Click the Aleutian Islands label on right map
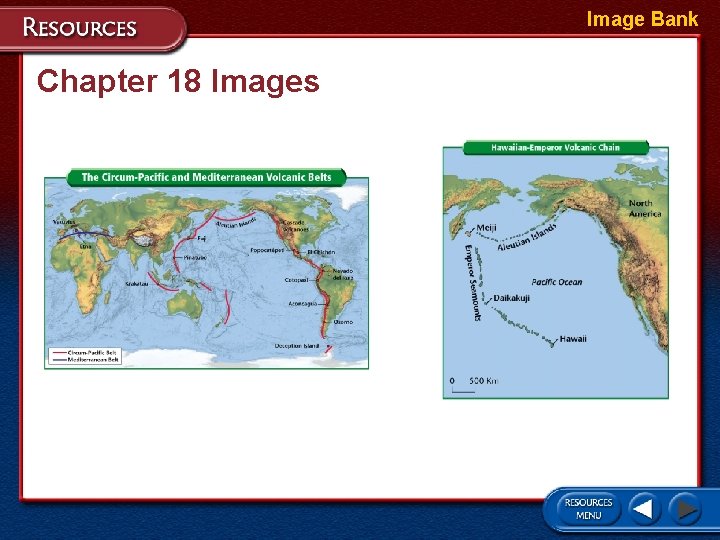This screenshot has width=720, height=540. point(527,237)
